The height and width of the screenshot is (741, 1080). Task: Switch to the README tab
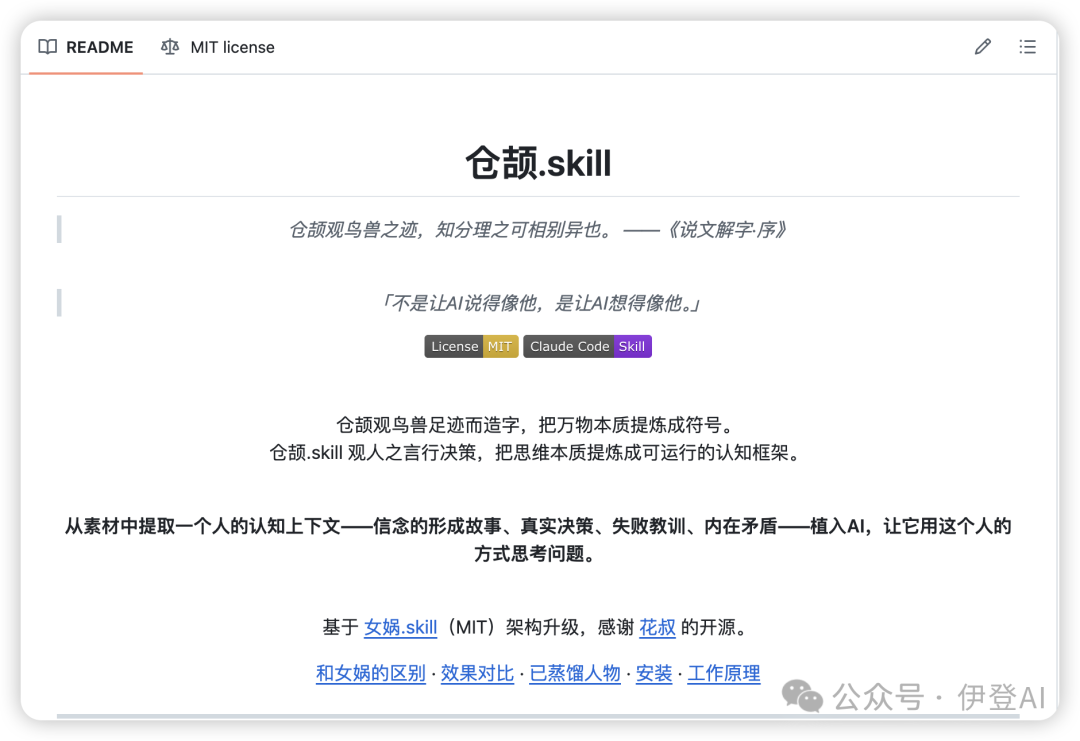[x=99, y=47]
